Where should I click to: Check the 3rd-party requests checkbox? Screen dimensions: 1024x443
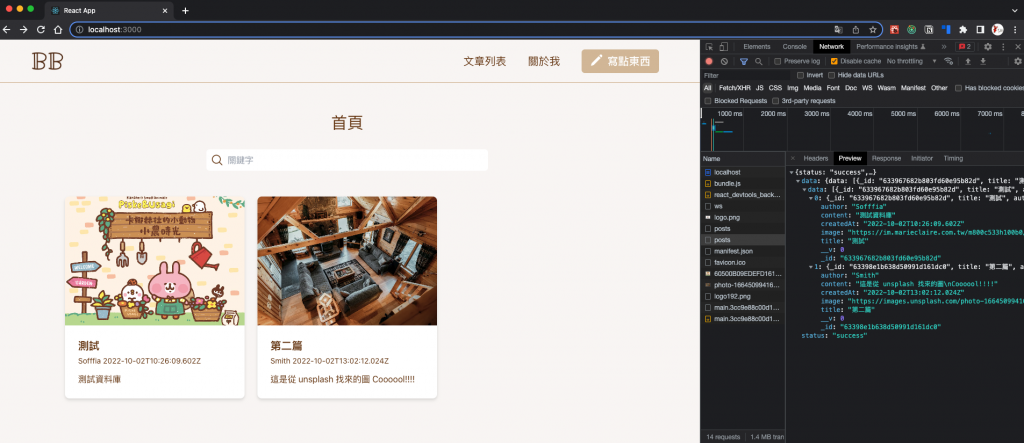pyautogui.click(x=775, y=101)
